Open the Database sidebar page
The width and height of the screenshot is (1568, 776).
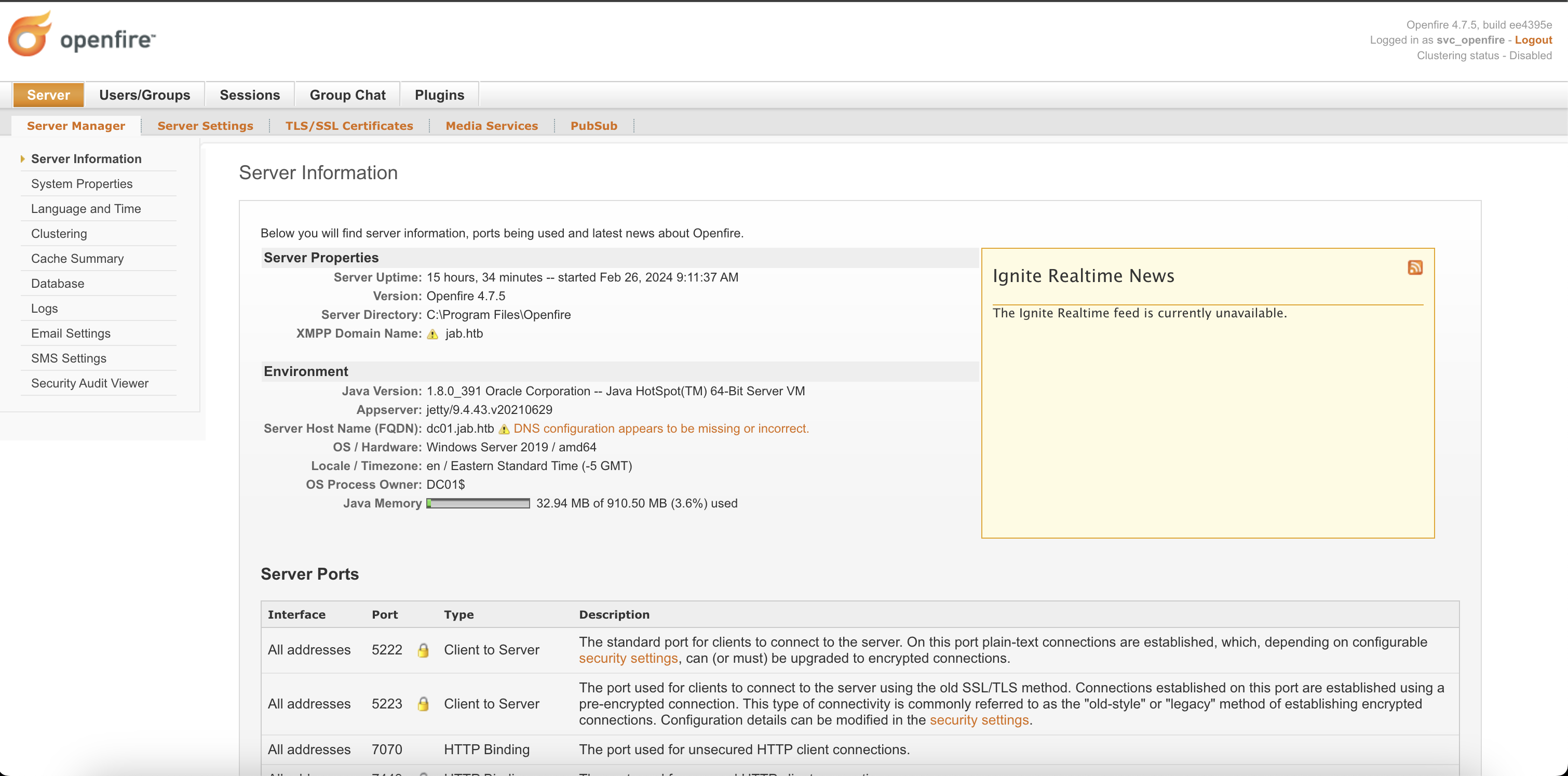click(x=57, y=284)
